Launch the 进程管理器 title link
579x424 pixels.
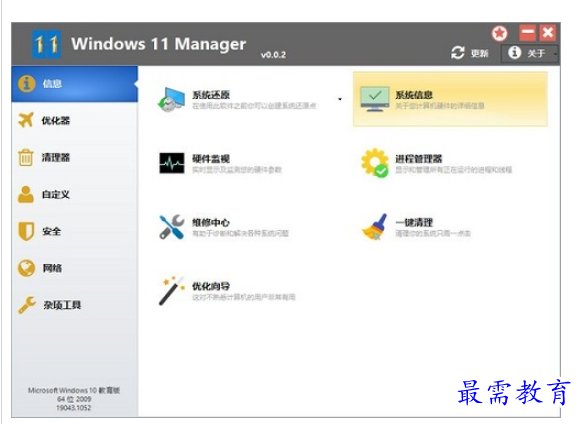pos(419,159)
